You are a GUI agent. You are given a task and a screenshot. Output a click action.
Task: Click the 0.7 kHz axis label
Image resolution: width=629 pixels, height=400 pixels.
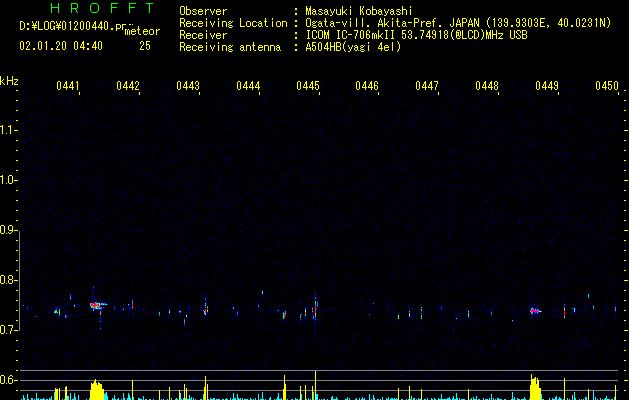coord(8,330)
